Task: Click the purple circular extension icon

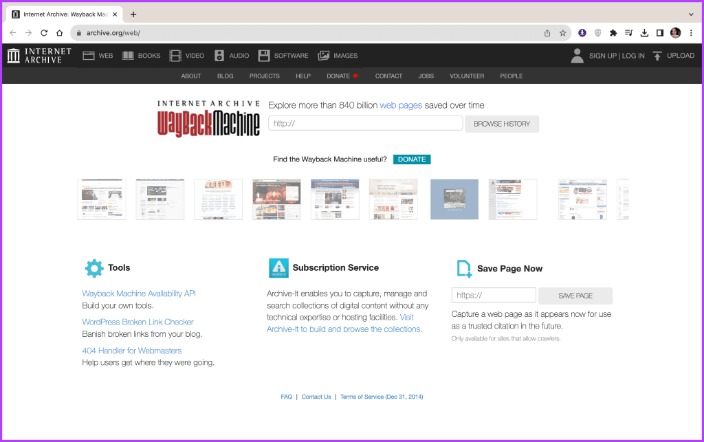Action: tap(582, 33)
